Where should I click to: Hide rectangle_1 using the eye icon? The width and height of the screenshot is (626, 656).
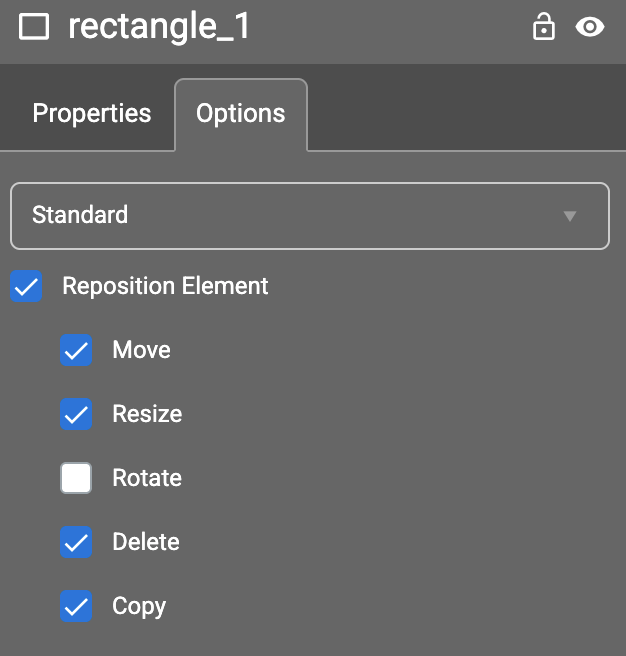pos(590,27)
